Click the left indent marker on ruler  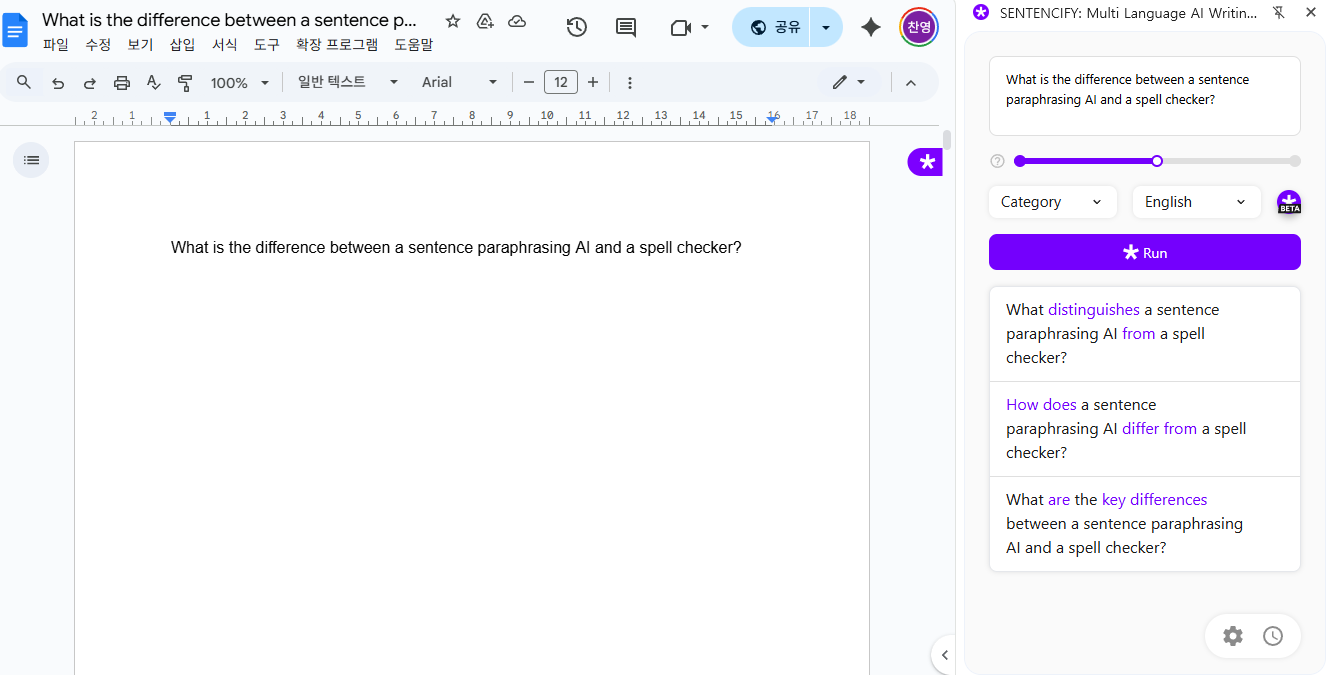tap(170, 119)
